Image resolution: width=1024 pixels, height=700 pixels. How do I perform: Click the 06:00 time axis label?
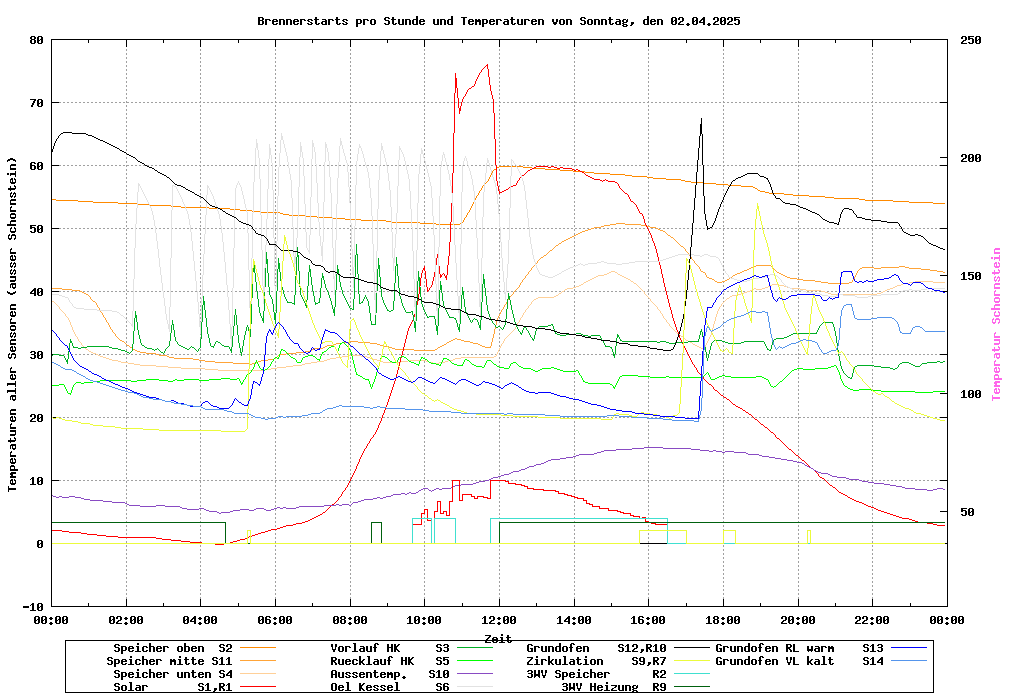(275, 620)
